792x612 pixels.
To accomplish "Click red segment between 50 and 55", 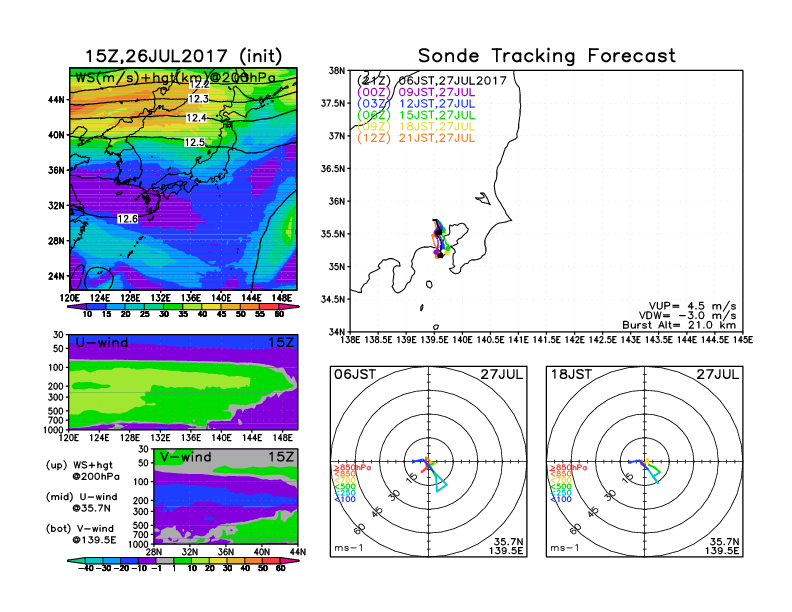I will 251,307.
